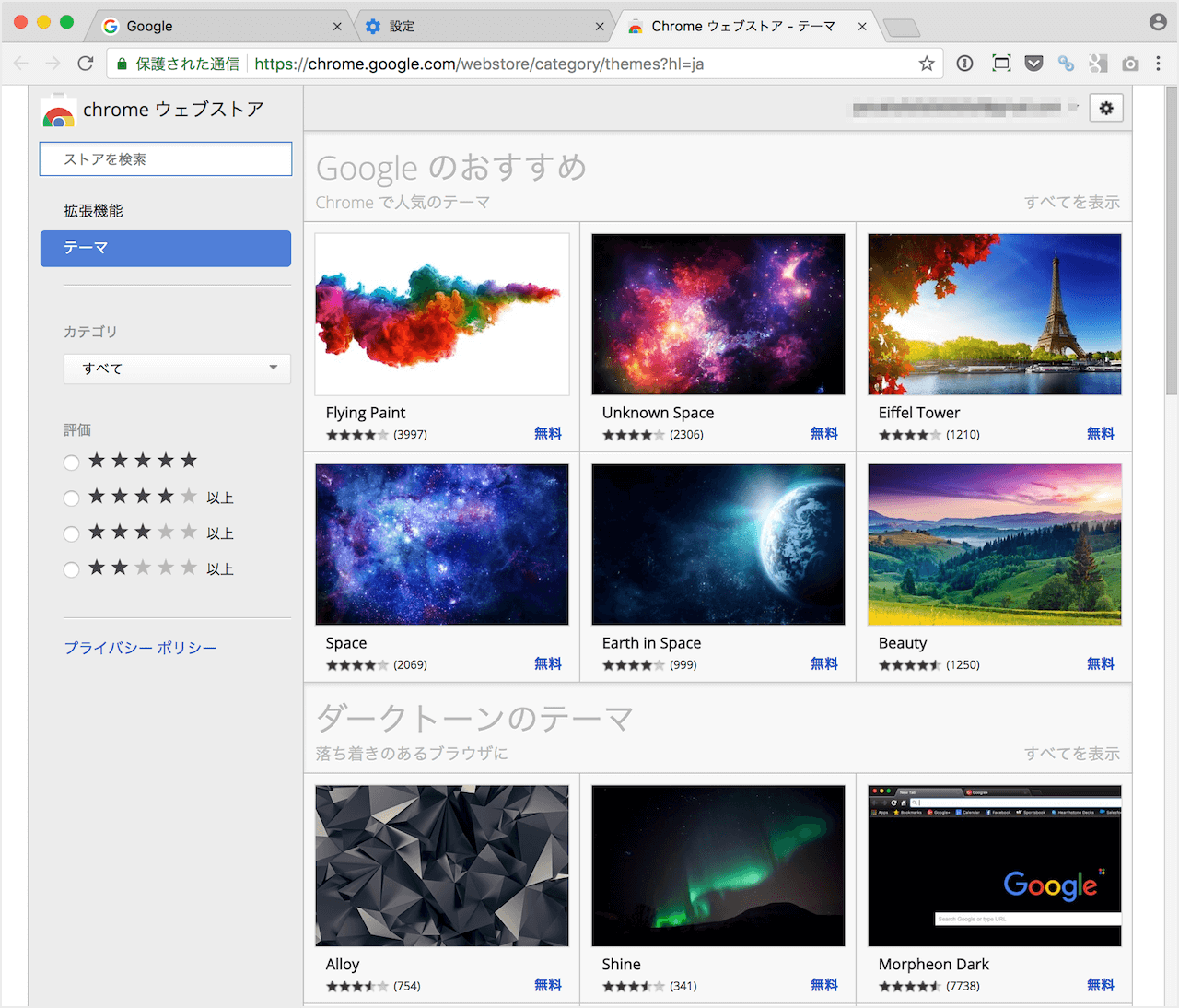The height and width of the screenshot is (1008, 1179).
Task: Click the screen capture extension icon
Action: 1001,64
